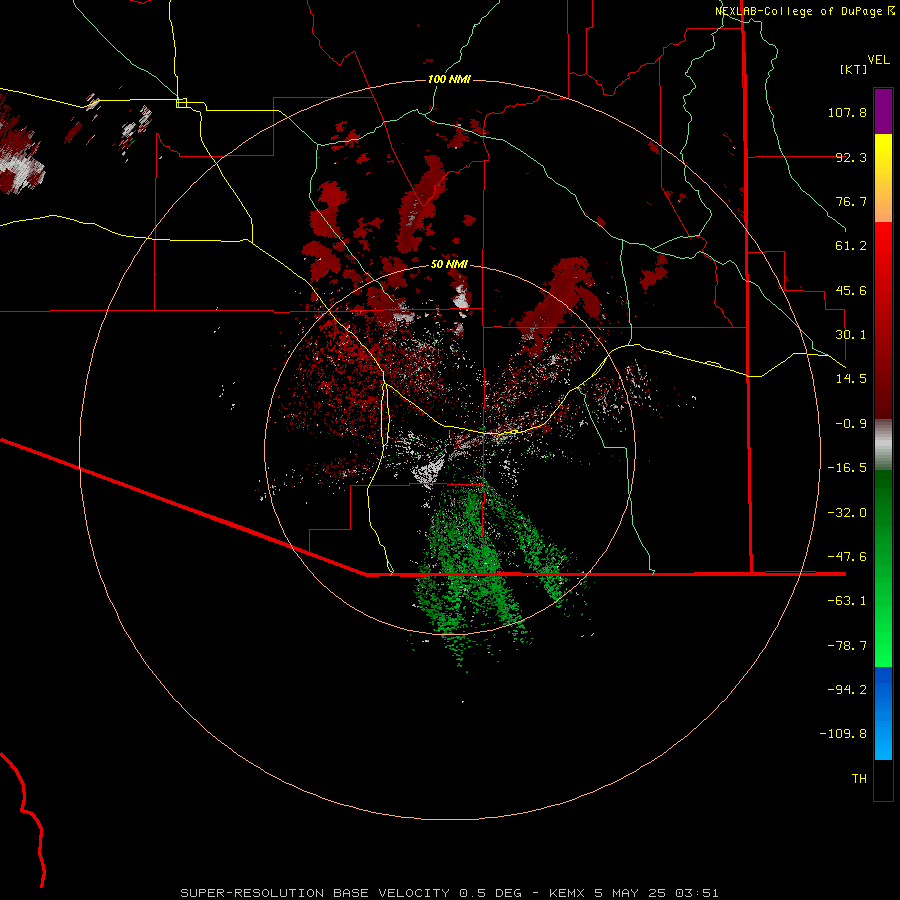Click the 107.8 velocity scale value
This screenshot has width=900, height=900.
pos(847,112)
